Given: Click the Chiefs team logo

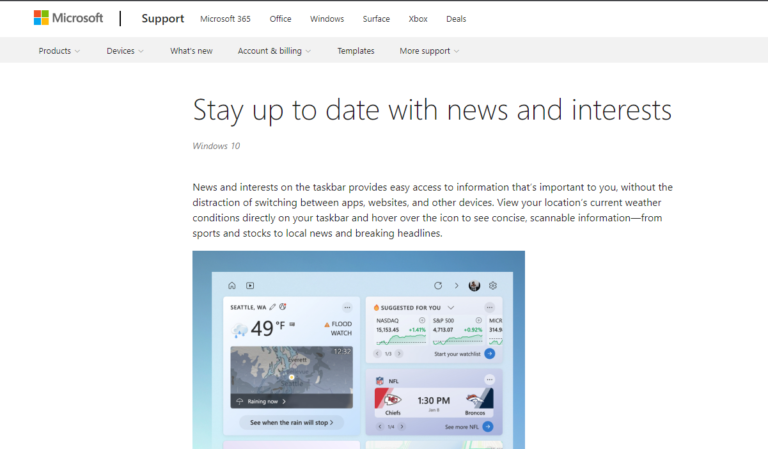Looking at the screenshot, I should (x=392, y=400).
